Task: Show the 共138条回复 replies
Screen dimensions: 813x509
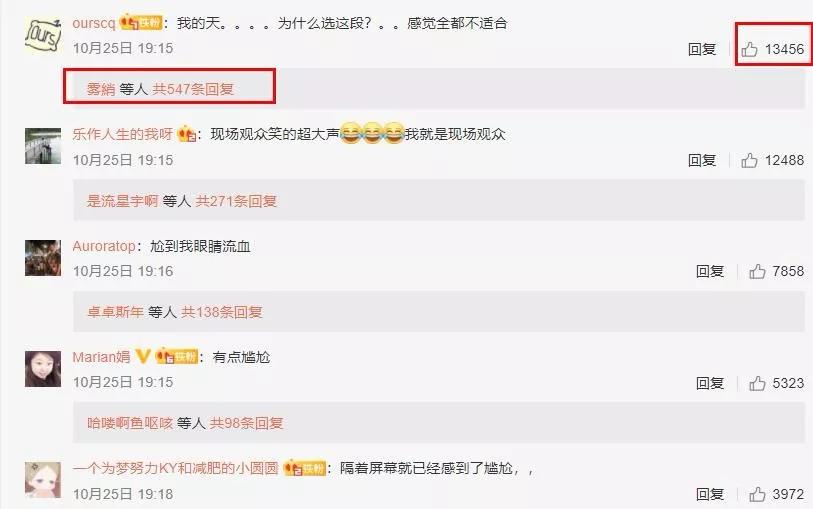Action: pyautogui.click(x=222, y=312)
